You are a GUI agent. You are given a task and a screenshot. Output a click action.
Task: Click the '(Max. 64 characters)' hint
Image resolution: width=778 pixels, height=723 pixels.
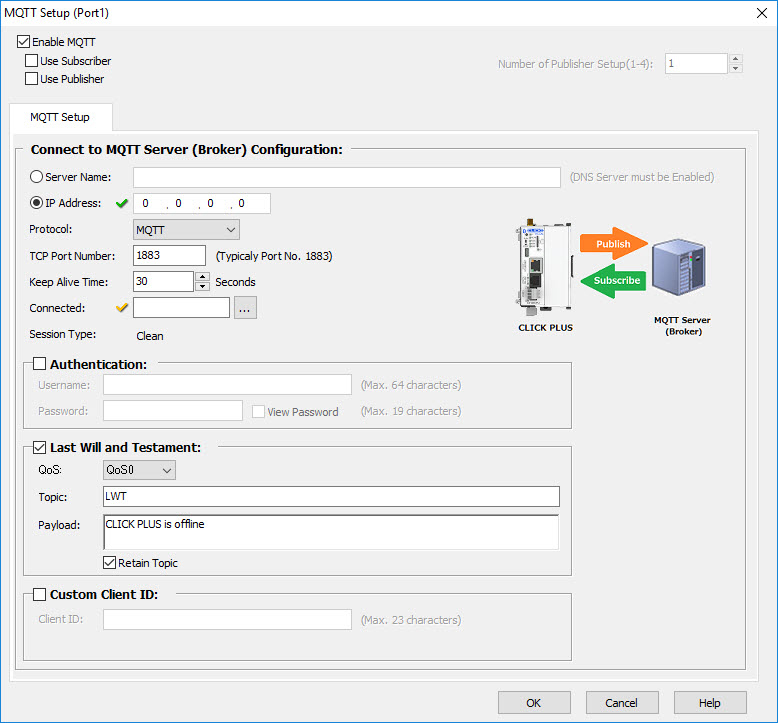pos(411,385)
